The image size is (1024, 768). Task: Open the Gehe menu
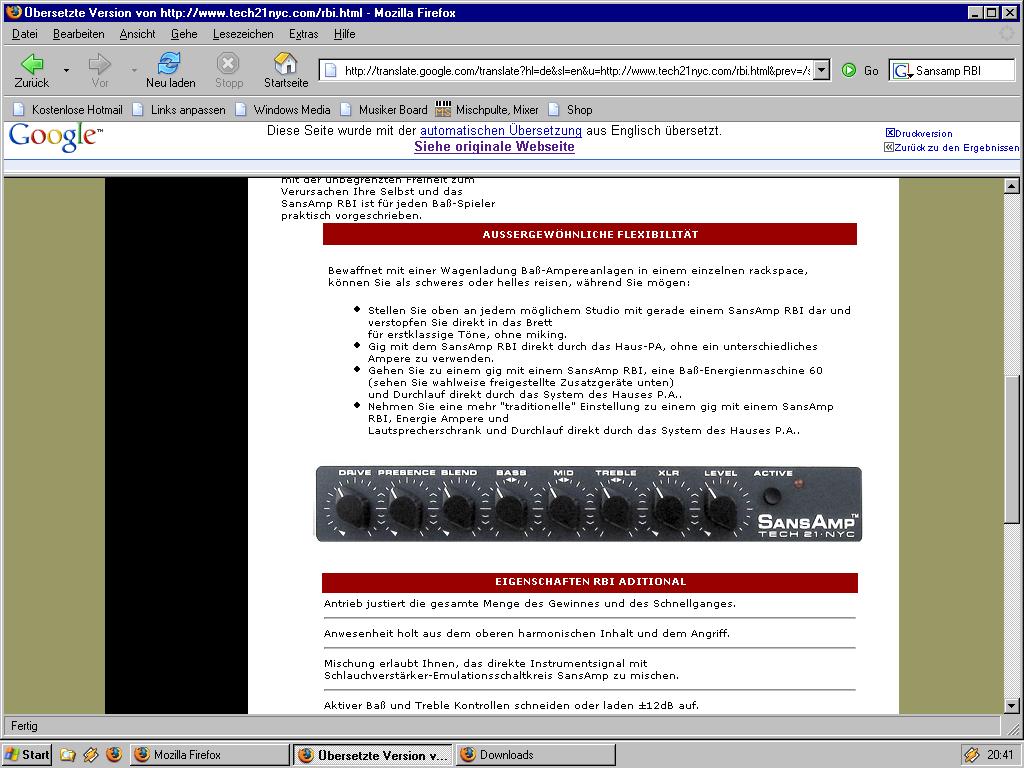pos(184,34)
